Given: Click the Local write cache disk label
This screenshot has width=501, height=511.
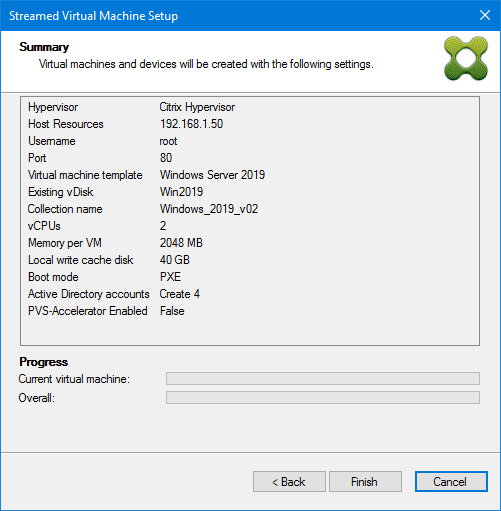Looking at the screenshot, I should pos(80,260).
